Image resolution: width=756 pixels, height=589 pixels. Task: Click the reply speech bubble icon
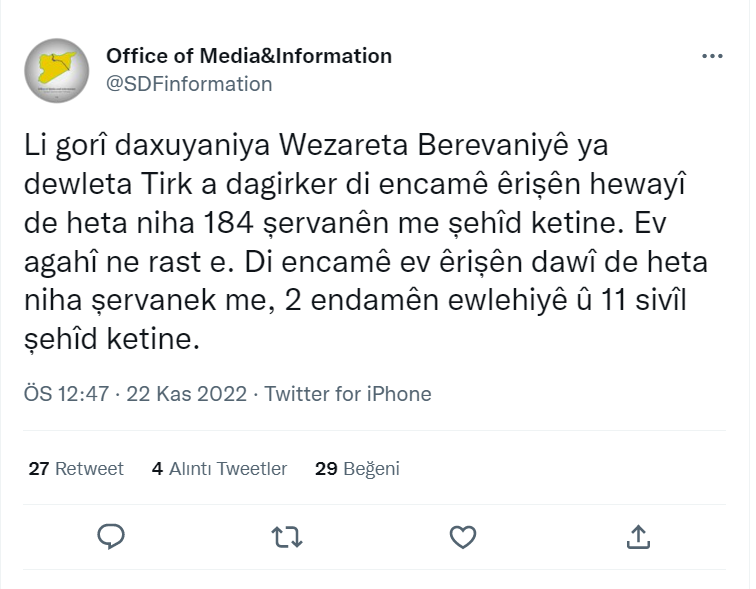[111, 537]
